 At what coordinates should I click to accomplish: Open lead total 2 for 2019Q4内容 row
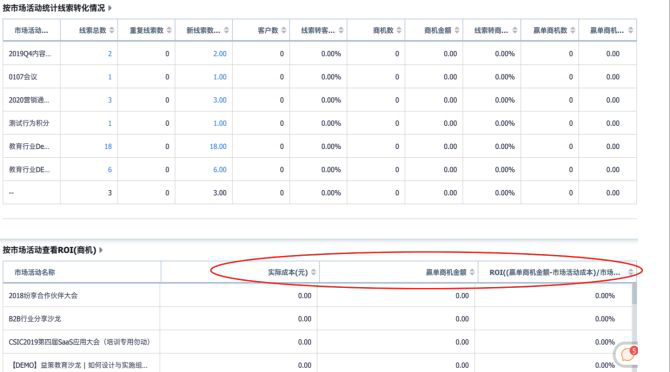point(110,54)
